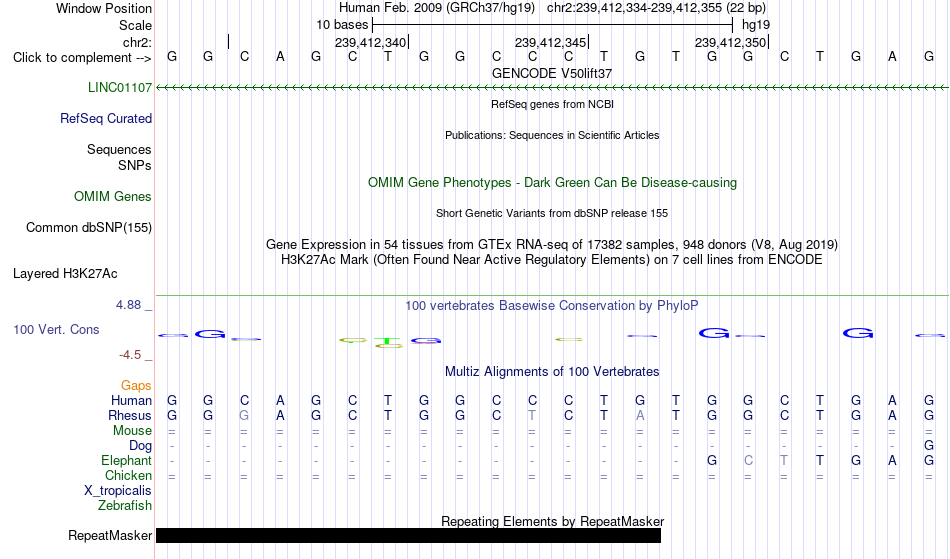
Task: Select the X_tropicalis species row label
Action: [x=118, y=491]
